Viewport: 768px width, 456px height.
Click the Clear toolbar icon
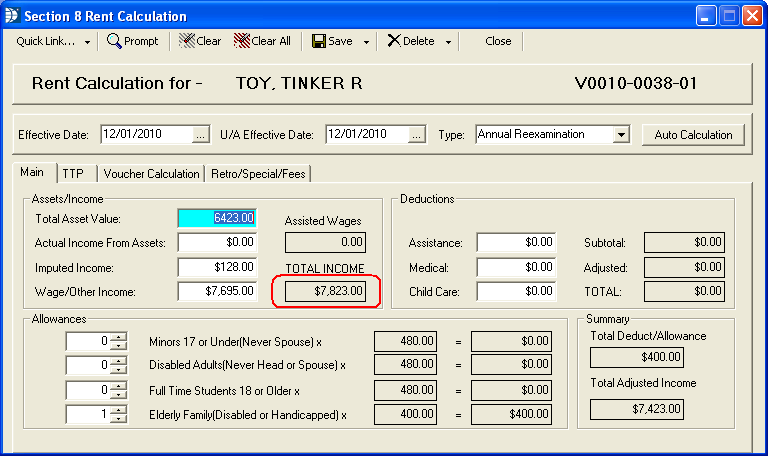187,41
